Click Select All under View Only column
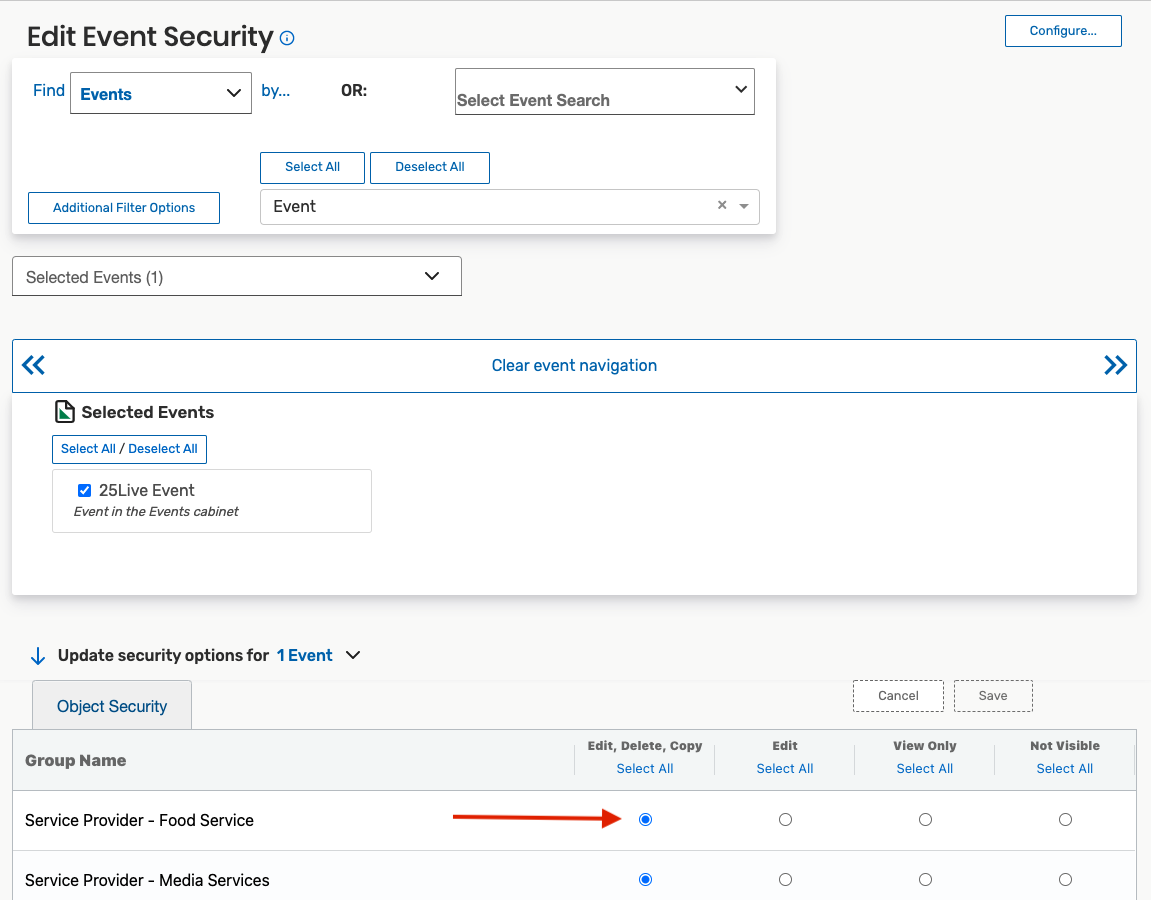Viewport: 1151px width, 900px height. [x=924, y=769]
